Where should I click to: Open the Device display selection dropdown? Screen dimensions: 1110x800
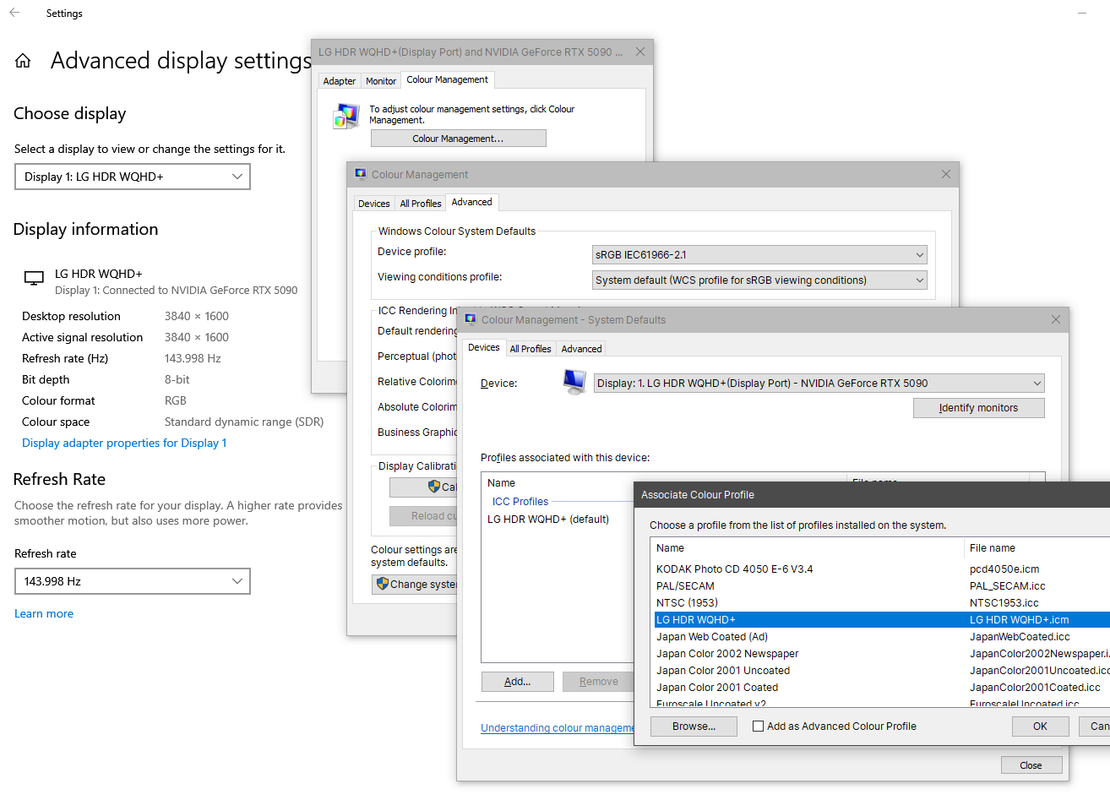819,383
